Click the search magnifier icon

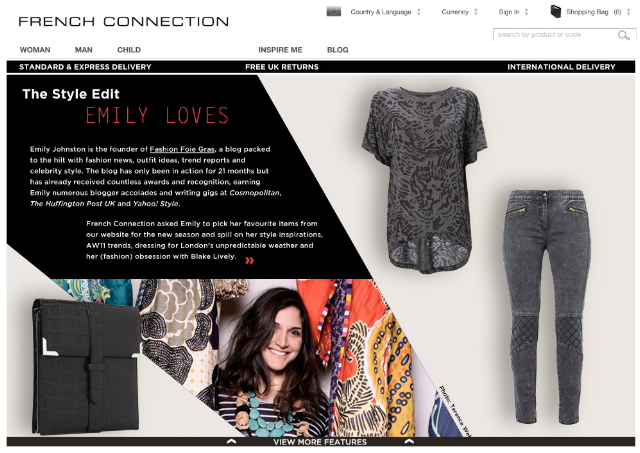coord(623,36)
